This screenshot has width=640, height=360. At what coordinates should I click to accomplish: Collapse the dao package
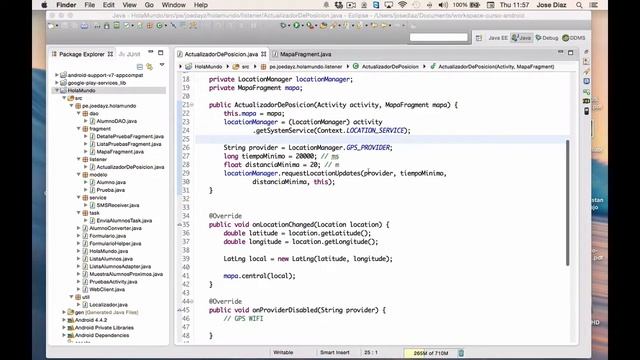79,113
